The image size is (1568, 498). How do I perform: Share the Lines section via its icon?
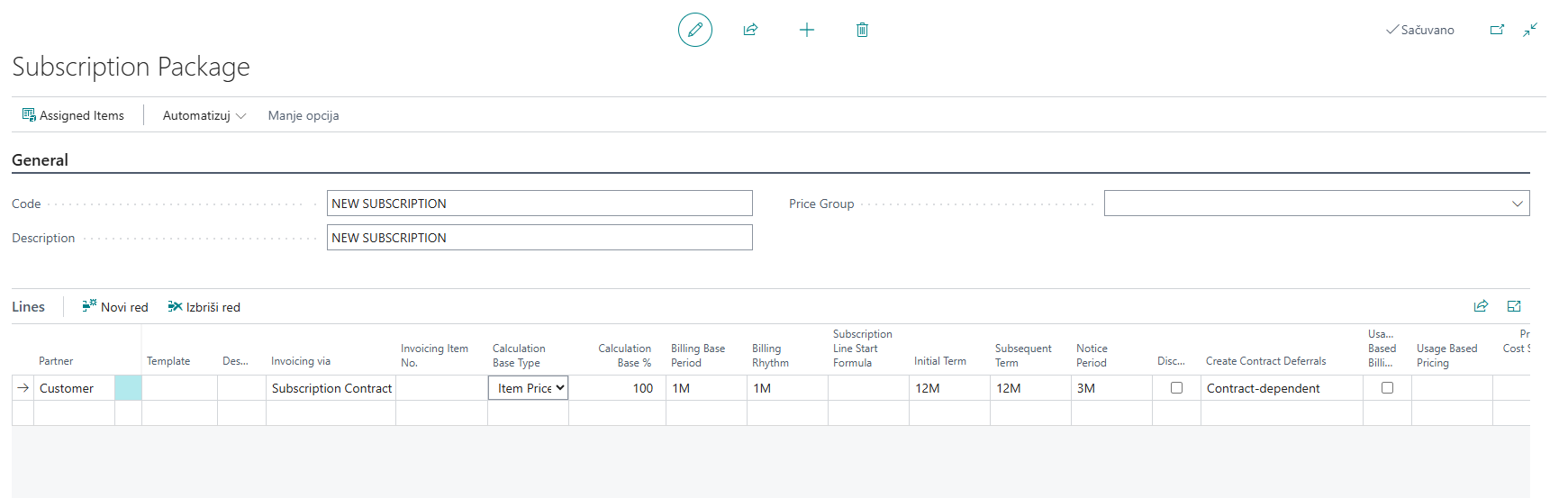coord(1481,306)
